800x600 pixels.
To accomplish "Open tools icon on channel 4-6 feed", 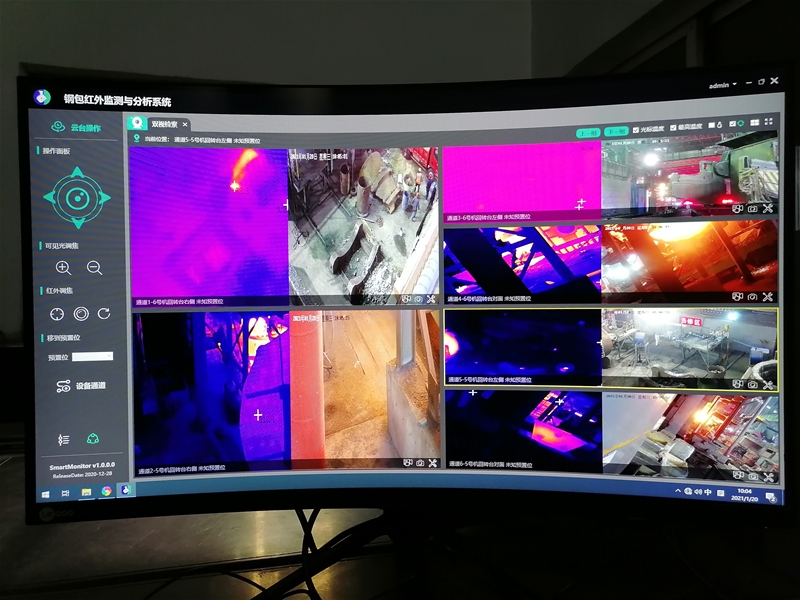I will click(x=768, y=297).
